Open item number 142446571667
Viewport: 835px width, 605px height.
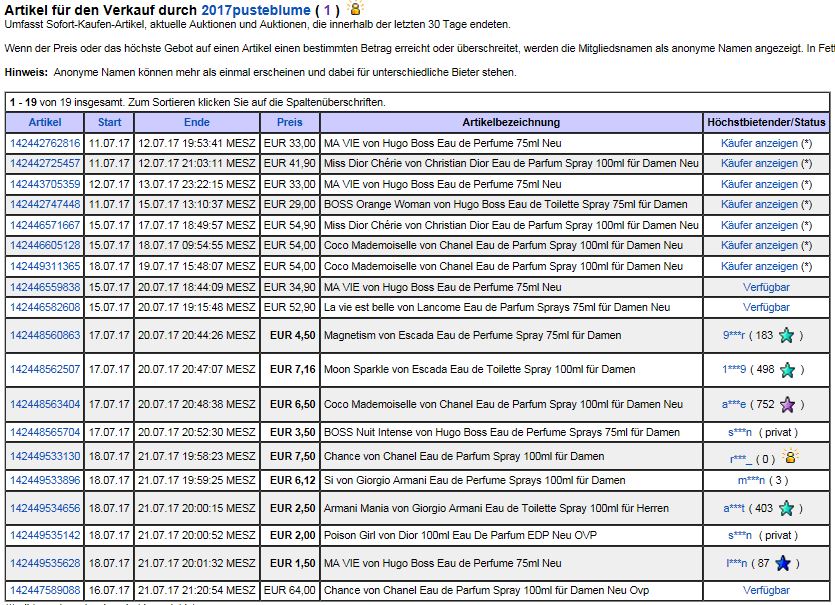pos(45,225)
